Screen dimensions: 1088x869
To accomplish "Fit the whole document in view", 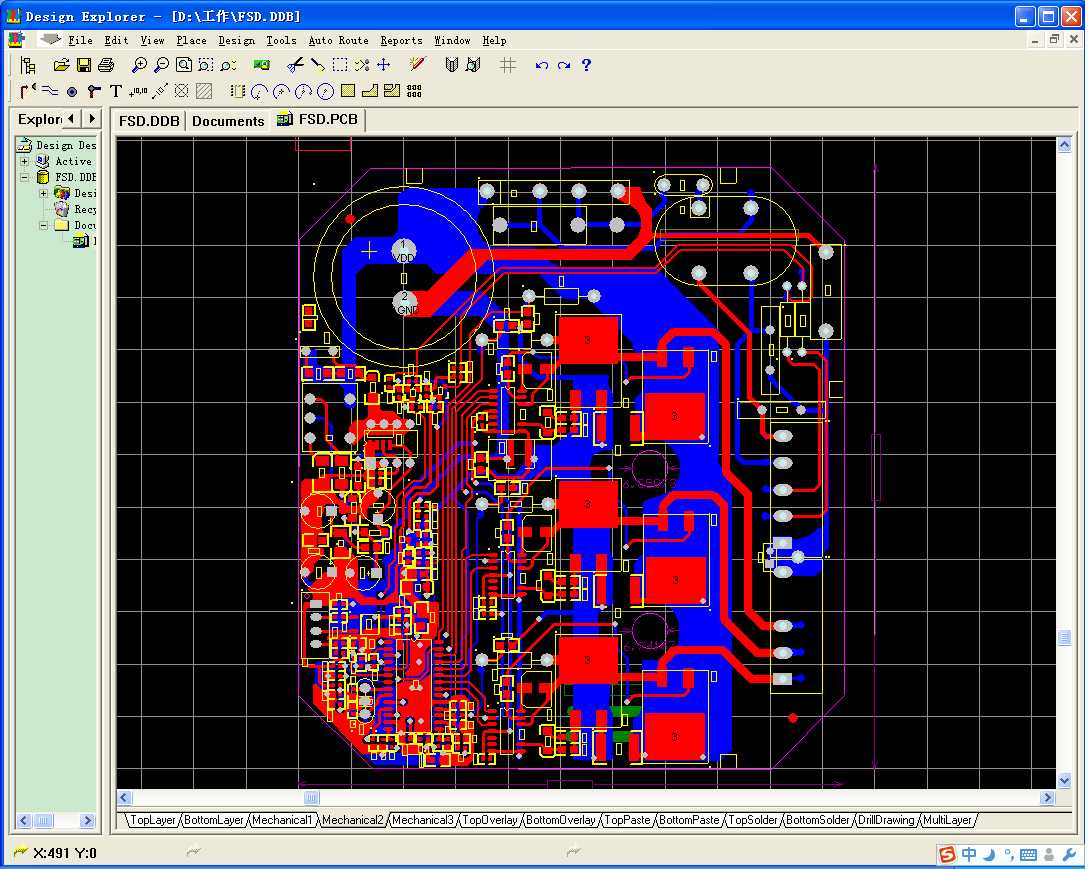I will click(183, 65).
